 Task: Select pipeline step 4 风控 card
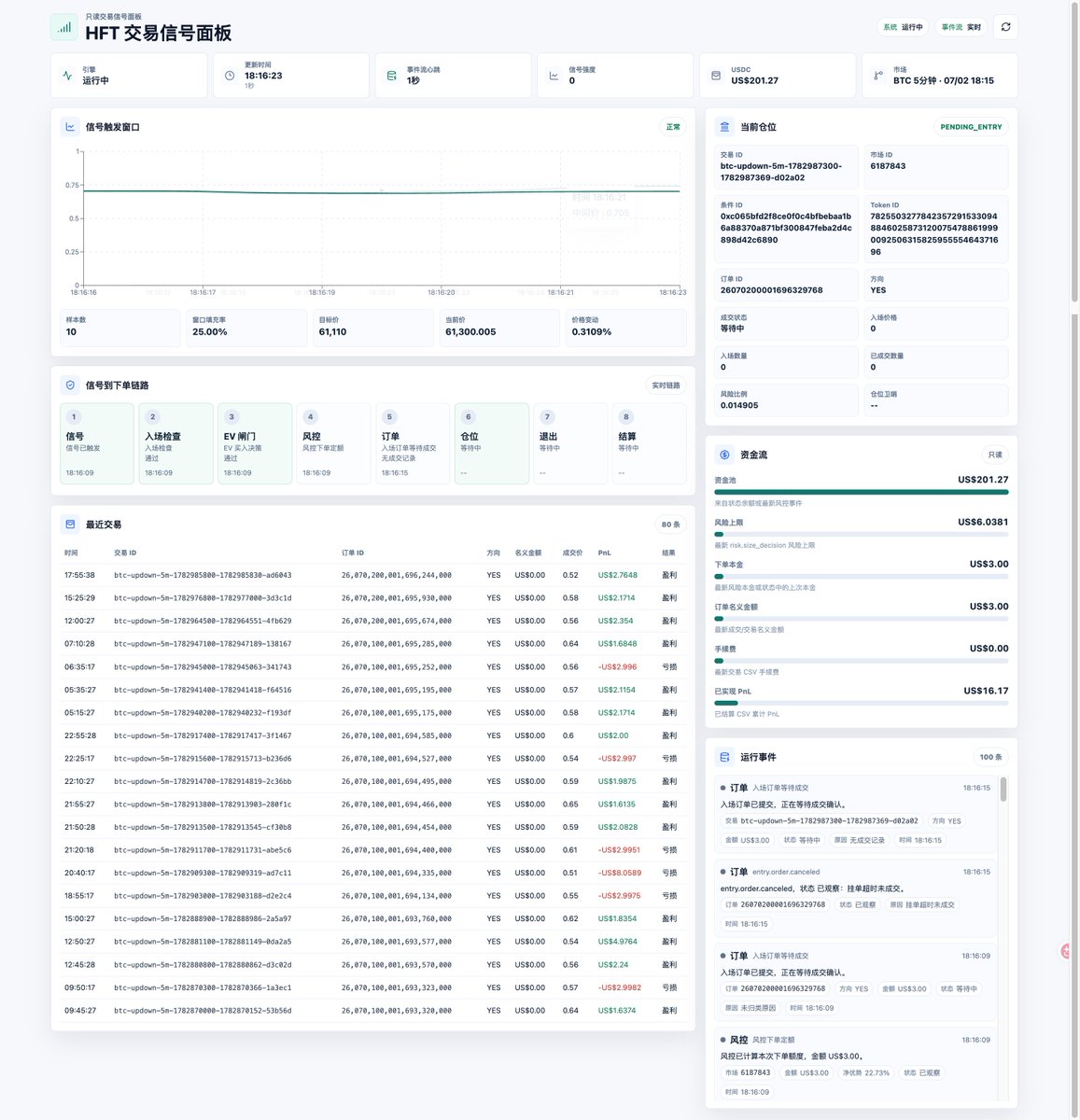point(334,443)
